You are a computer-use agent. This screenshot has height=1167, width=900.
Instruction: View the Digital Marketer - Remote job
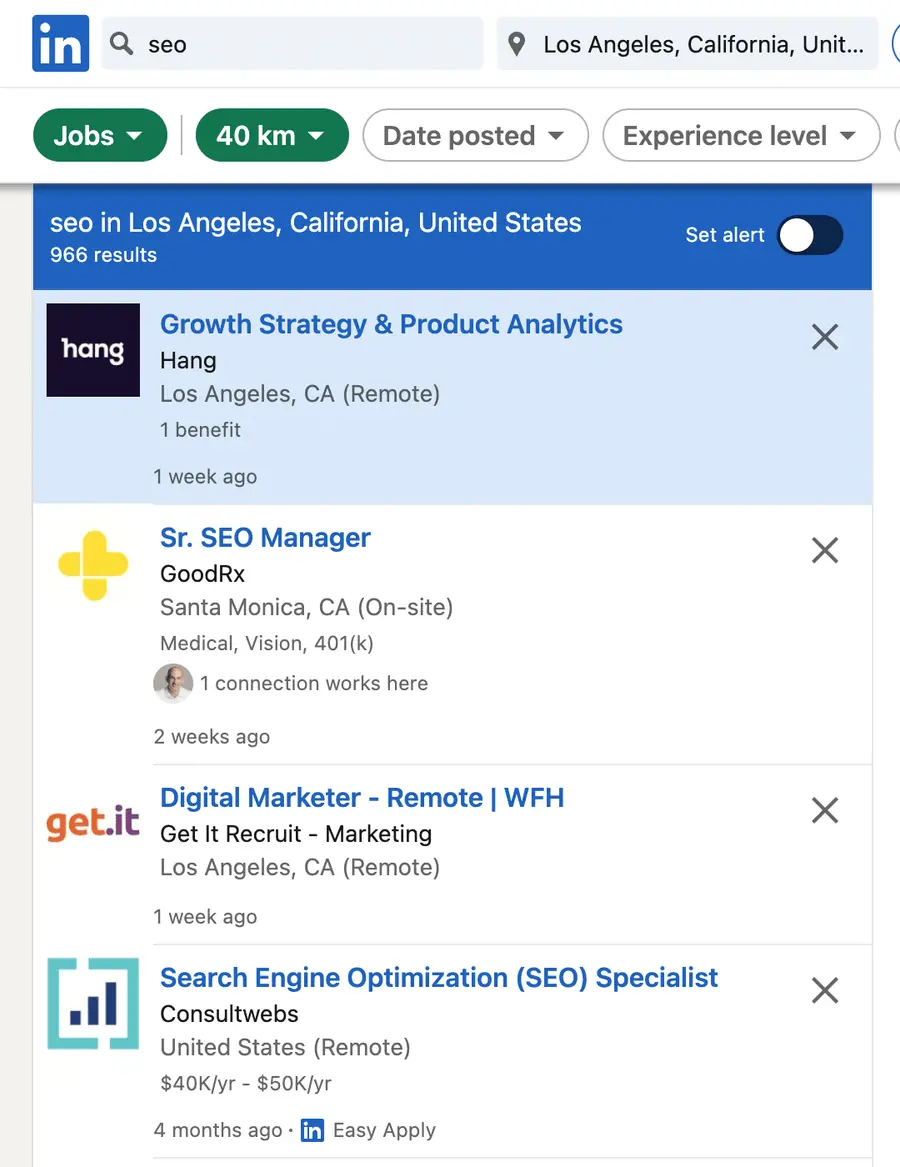coord(362,797)
